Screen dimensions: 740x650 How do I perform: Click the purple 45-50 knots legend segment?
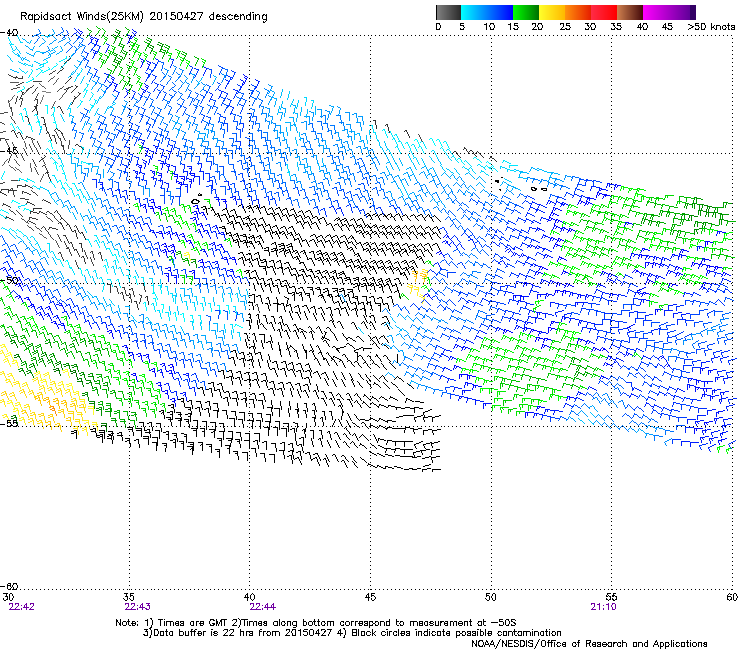tap(682, 12)
